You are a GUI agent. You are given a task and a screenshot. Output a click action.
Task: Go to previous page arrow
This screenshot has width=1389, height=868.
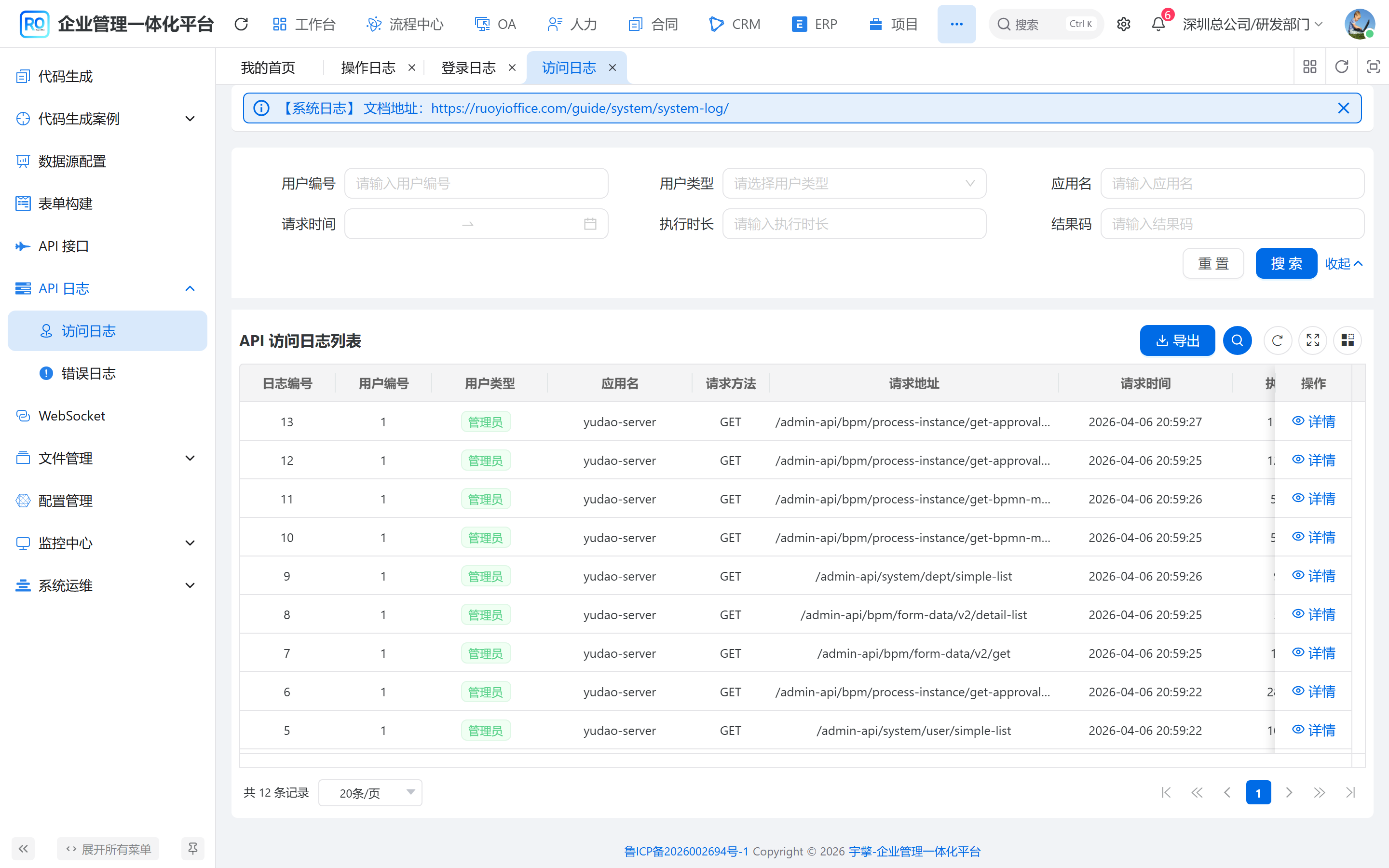tap(1227, 793)
